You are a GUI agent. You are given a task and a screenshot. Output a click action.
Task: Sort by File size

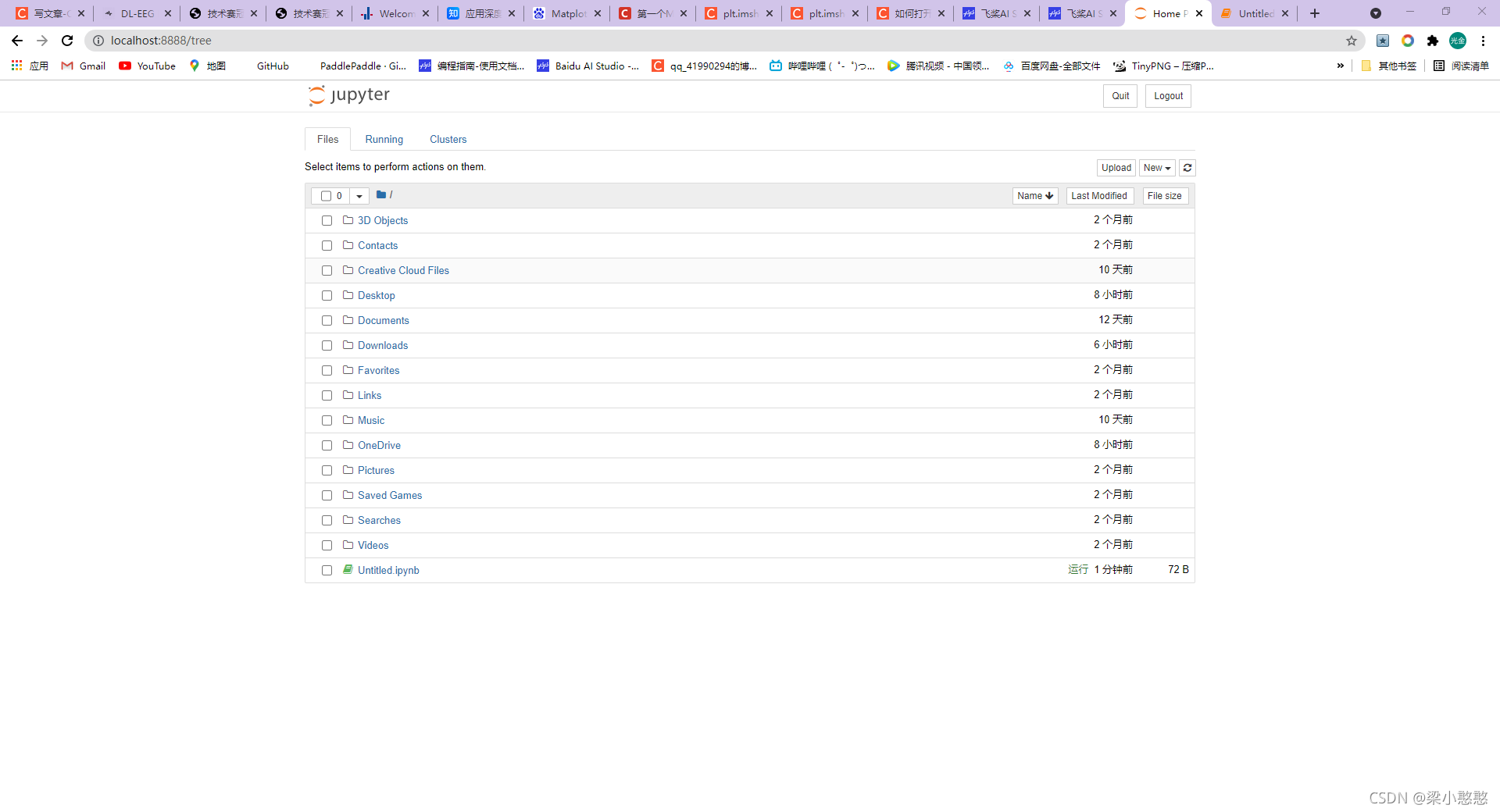[x=1165, y=196]
